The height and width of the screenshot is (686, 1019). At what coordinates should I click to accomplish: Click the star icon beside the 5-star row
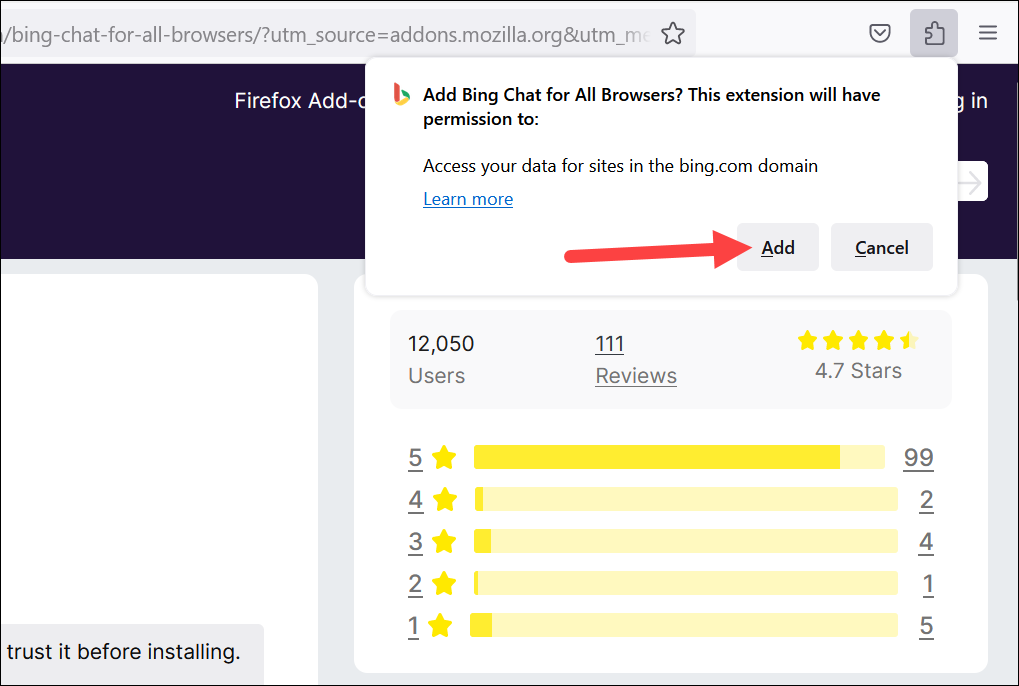point(444,457)
